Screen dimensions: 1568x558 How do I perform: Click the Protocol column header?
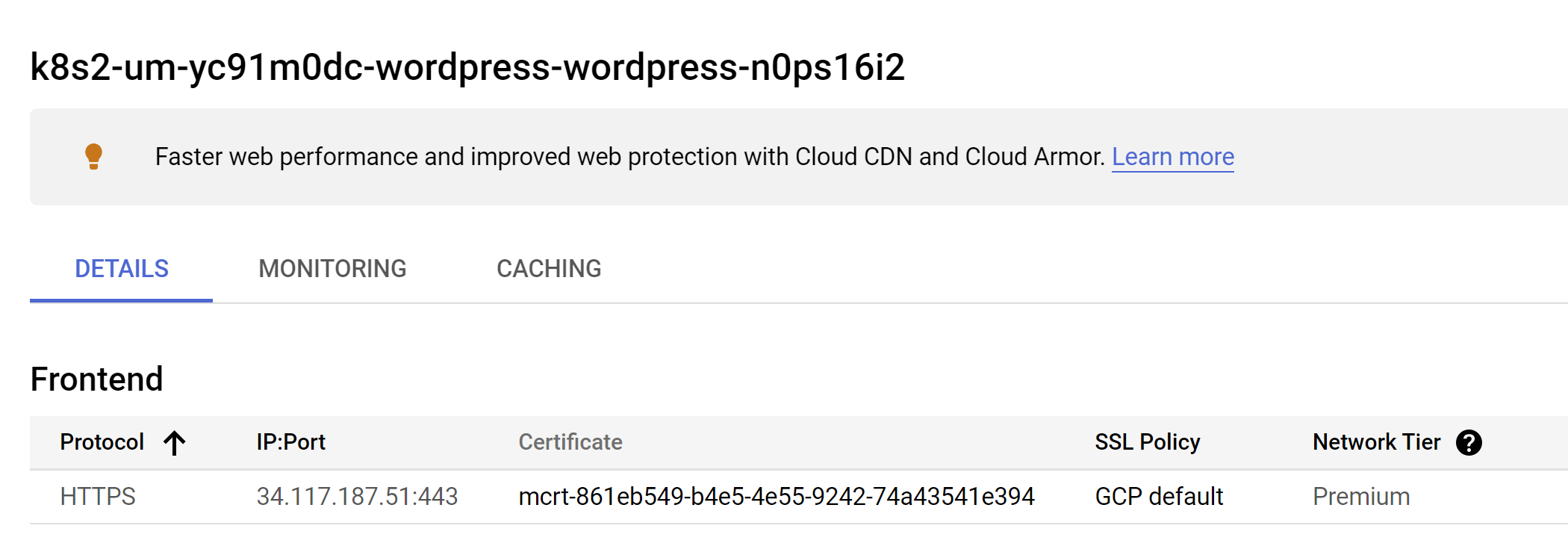(101, 442)
